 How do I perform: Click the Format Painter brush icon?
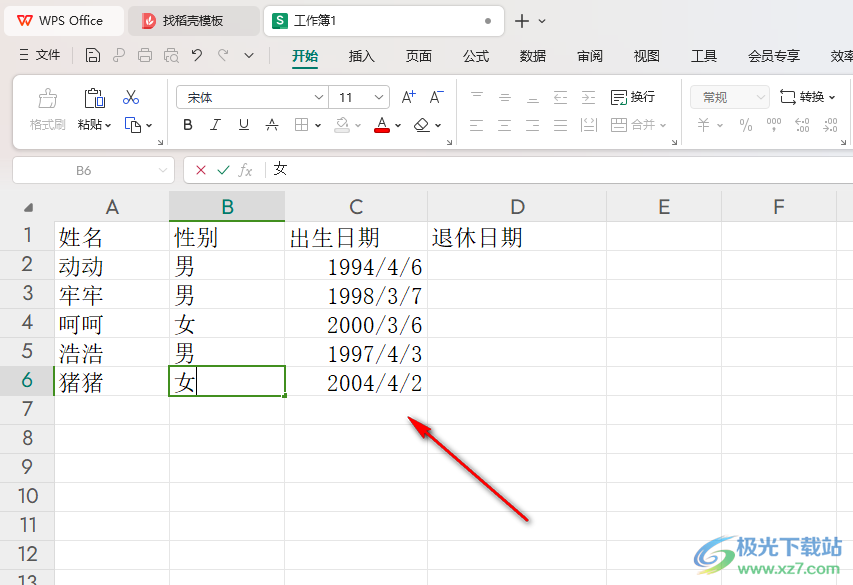click(x=47, y=98)
